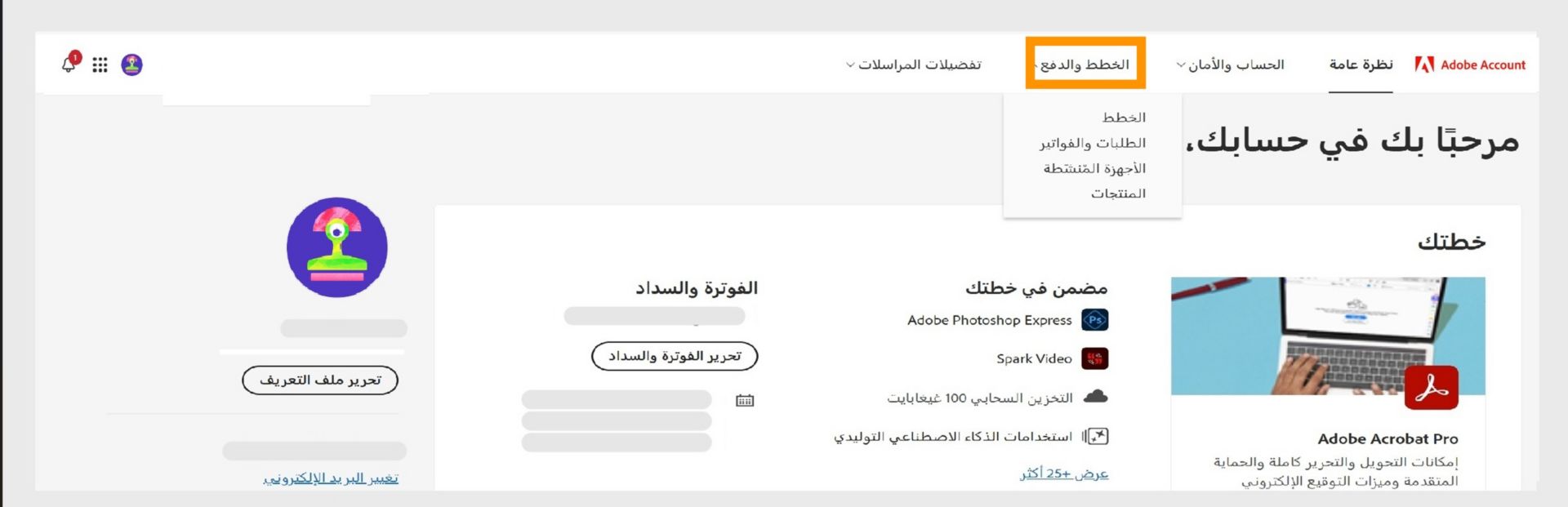Click the billing calendar icon
This screenshot has width=1568, height=507.
[744, 400]
